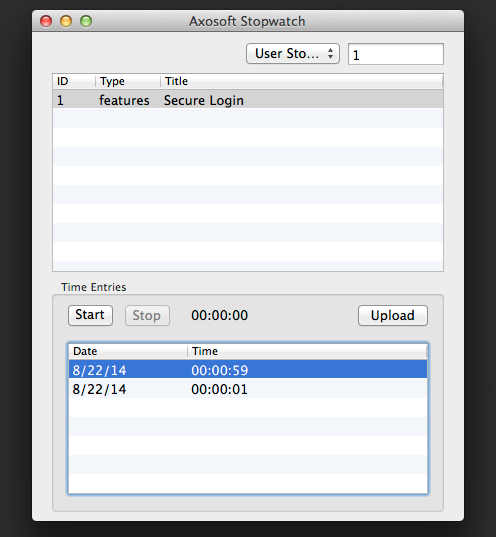Click the Start timer button
496x537 pixels.
pos(90,315)
